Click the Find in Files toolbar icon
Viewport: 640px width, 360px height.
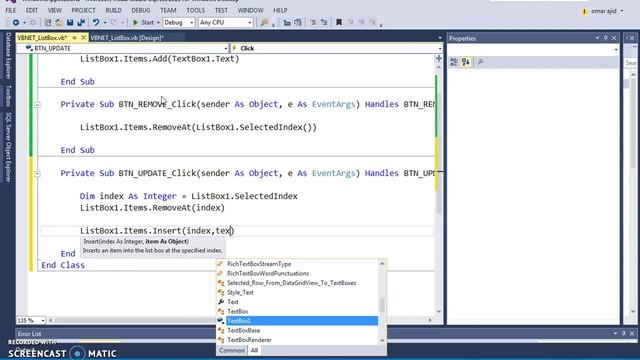pos(264,22)
